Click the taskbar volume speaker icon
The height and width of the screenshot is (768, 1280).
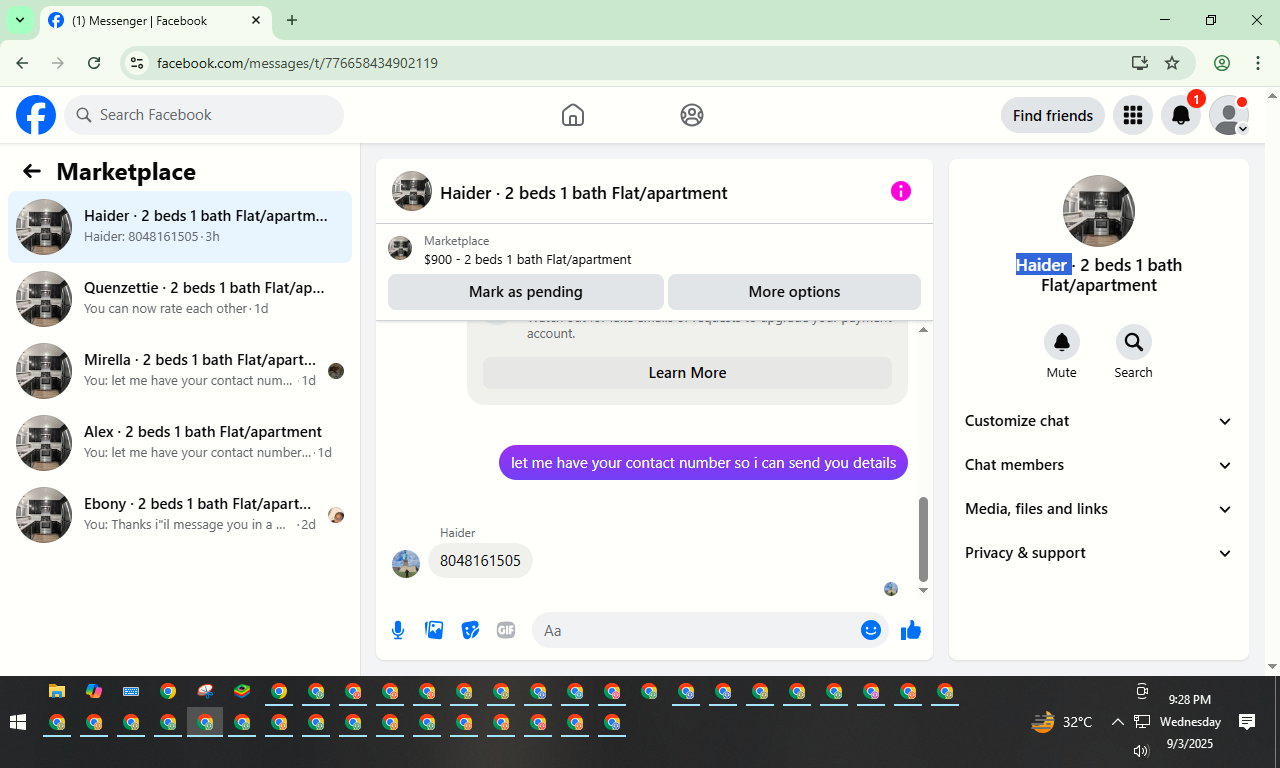coord(1142,750)
